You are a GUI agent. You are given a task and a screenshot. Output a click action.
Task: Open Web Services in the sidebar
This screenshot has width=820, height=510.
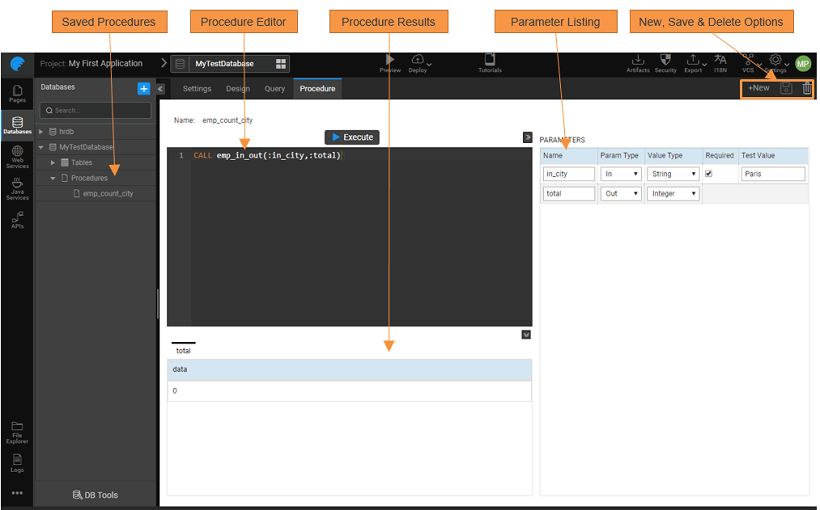click(x=17, y=155)
